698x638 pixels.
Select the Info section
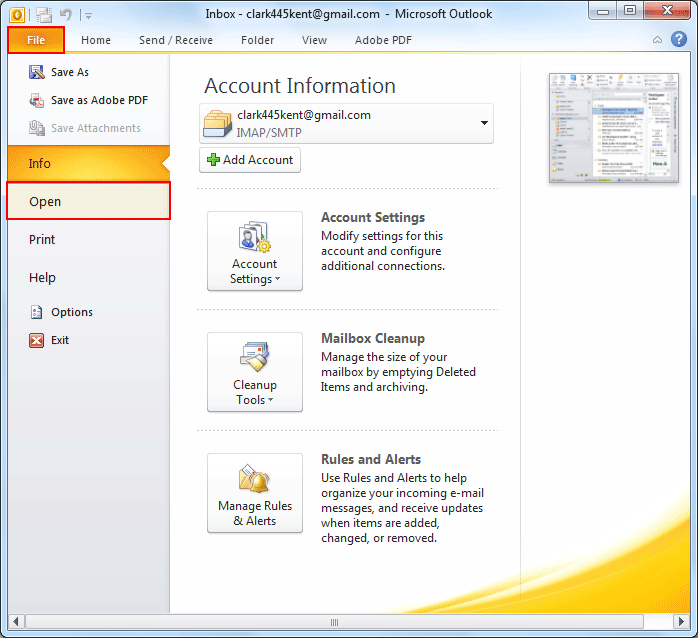(x=89, y=163)
